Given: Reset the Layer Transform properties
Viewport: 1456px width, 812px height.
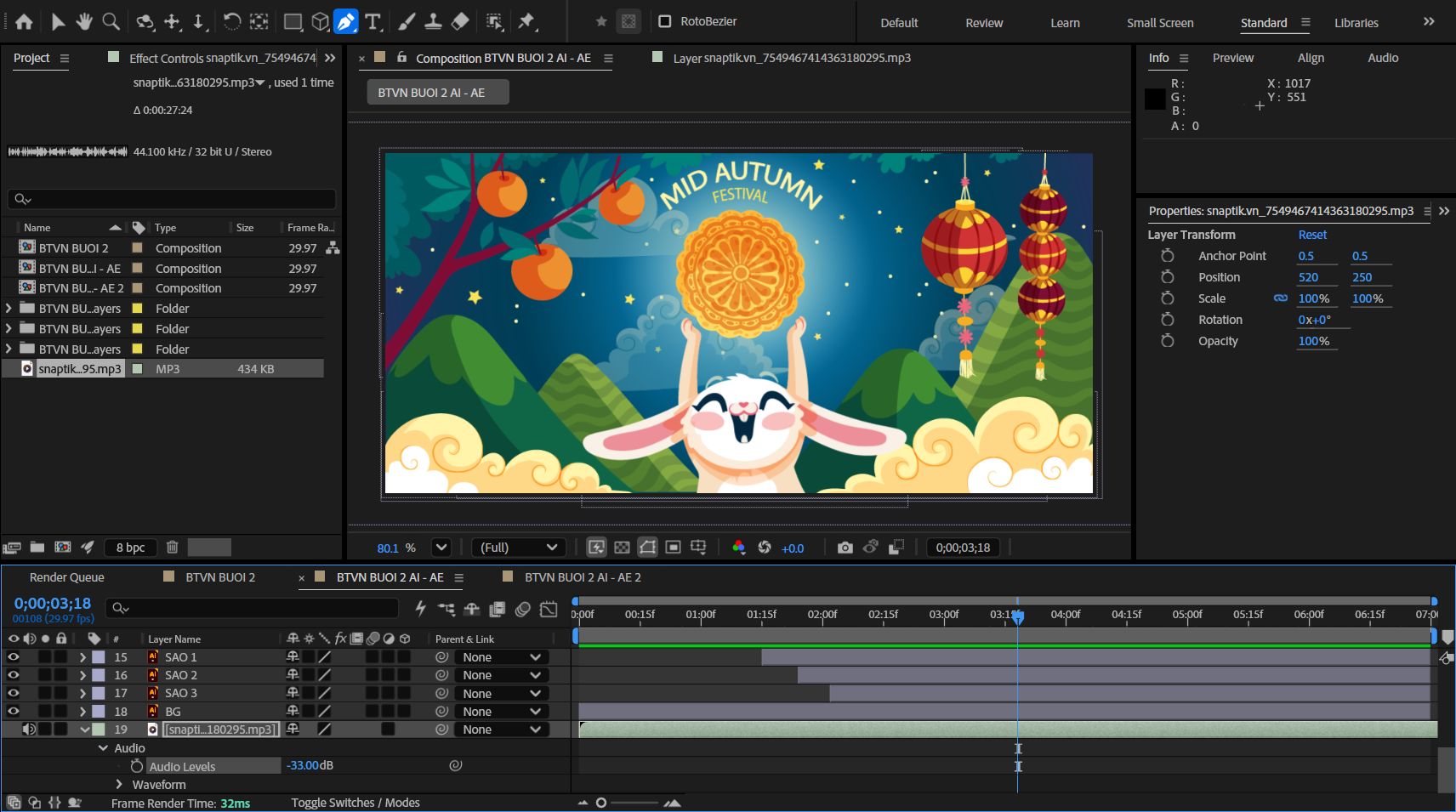Looking at the screenshot, I should 1312,235.
